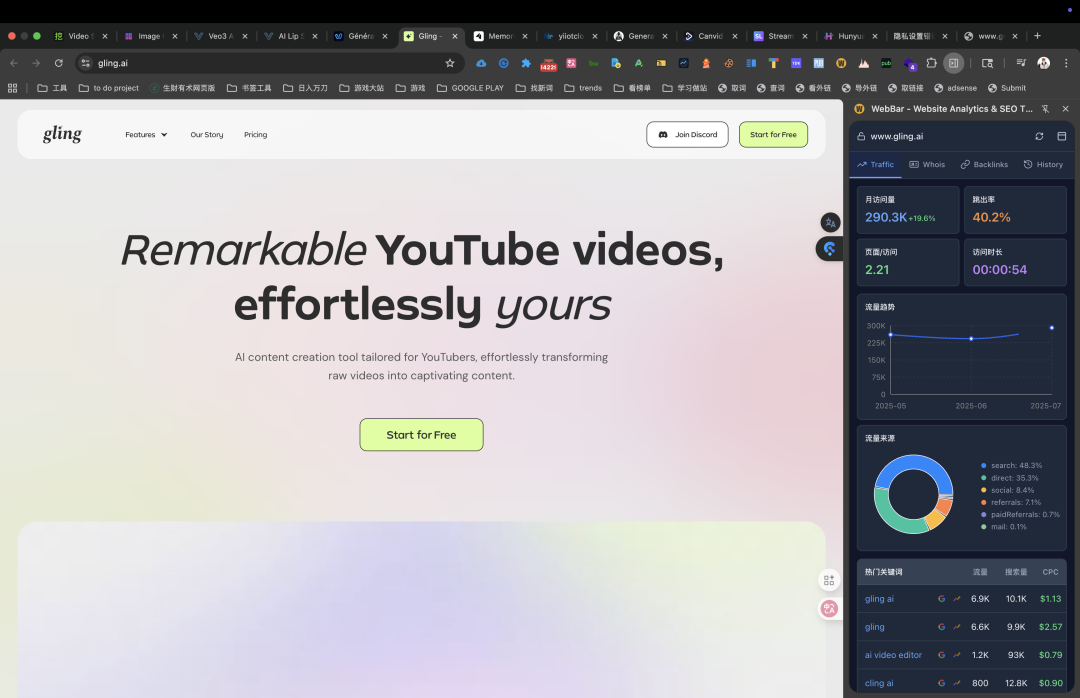1080x698 pixels.
Task: Click the blue cloud download extension icon
Action: (x=481, y=63)
